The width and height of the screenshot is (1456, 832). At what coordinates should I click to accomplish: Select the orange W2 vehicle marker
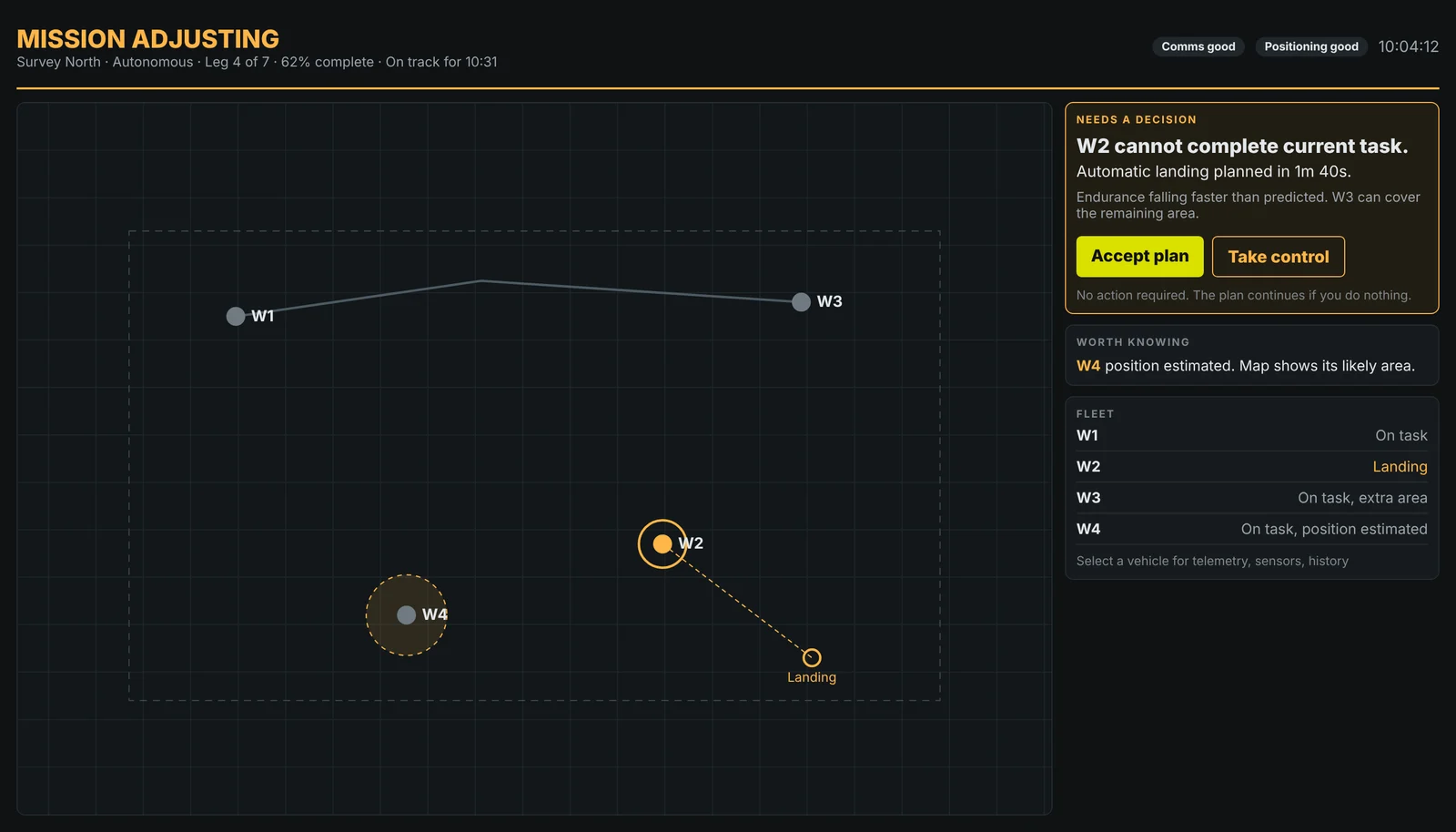pos(662,544)
